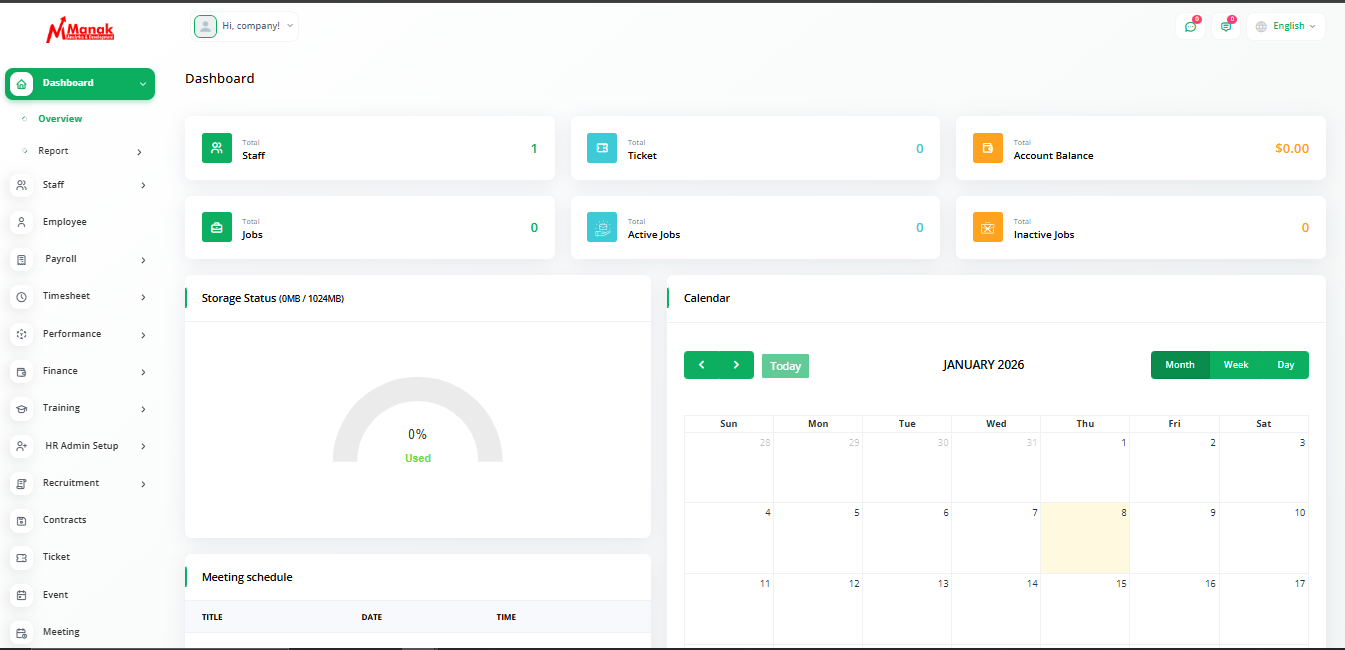Screen dimensions: 1345x650
Task: Go to next month in calendar
Action: pyautogui.click(x=736, y=365)
